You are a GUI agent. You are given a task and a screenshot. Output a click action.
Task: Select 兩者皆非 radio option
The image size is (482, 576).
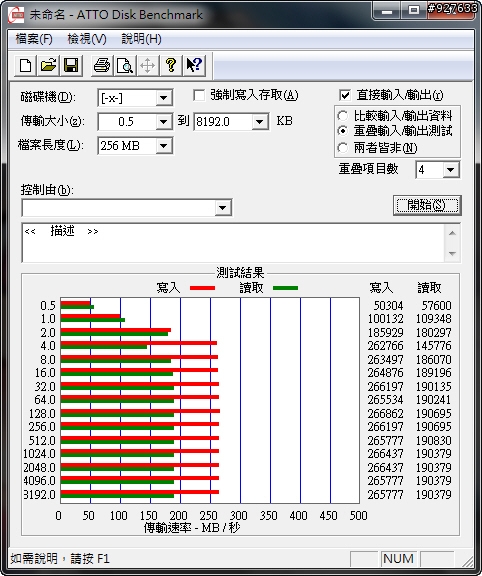(342, 148)
